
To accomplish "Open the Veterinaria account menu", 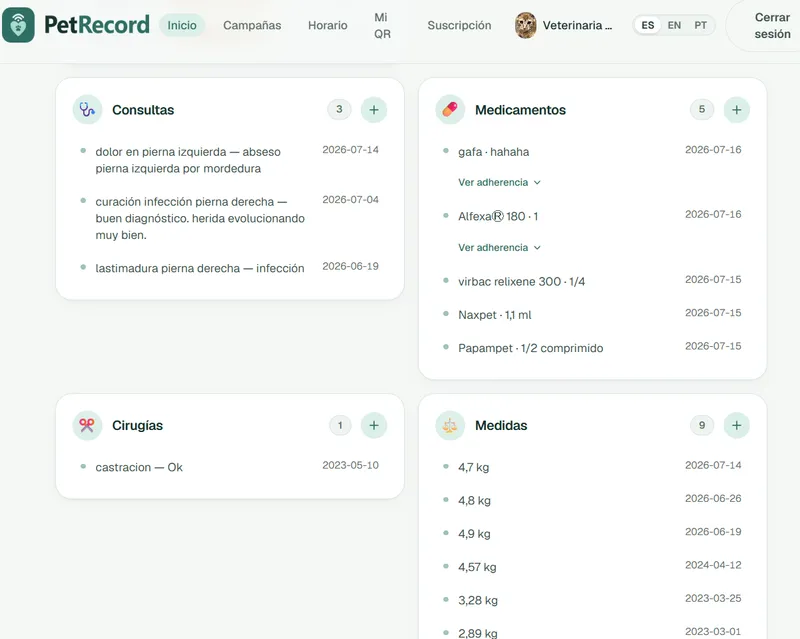I will (563, 25).
